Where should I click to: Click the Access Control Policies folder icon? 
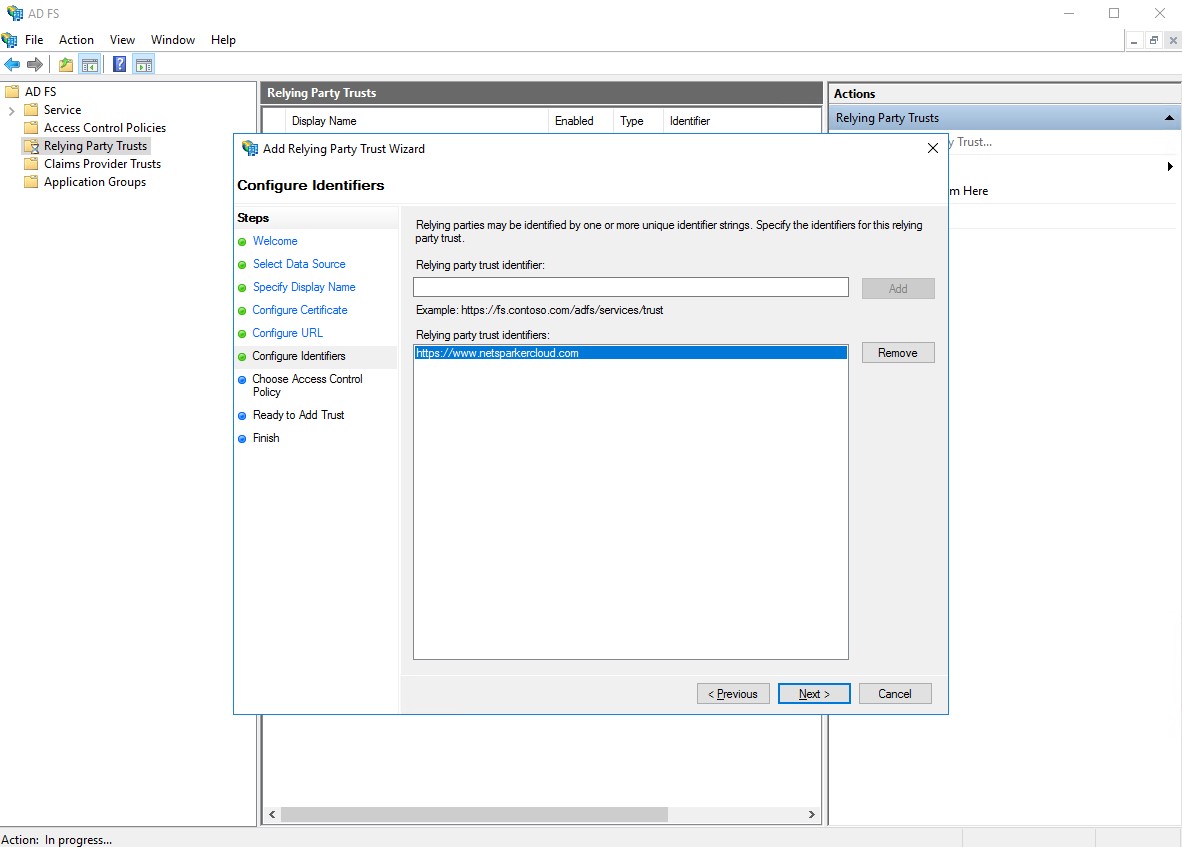31,127
